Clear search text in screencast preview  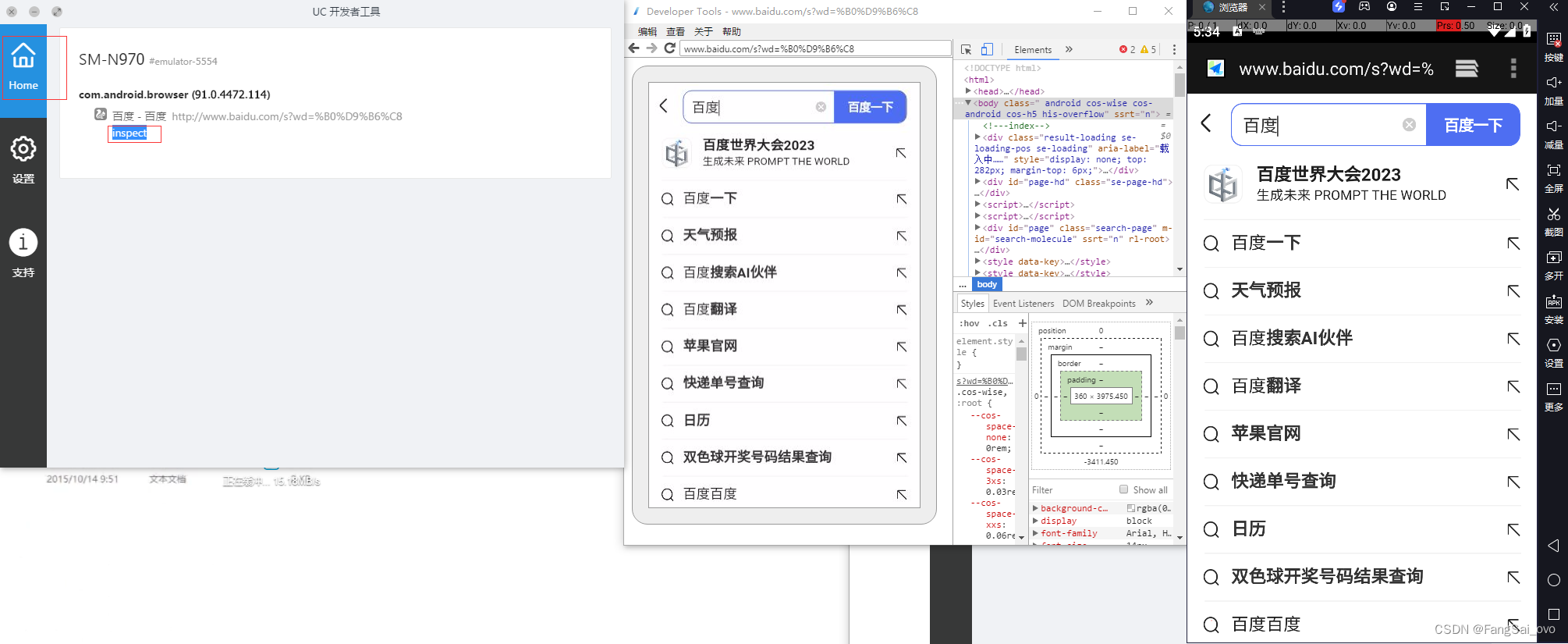tap(821, 107)
